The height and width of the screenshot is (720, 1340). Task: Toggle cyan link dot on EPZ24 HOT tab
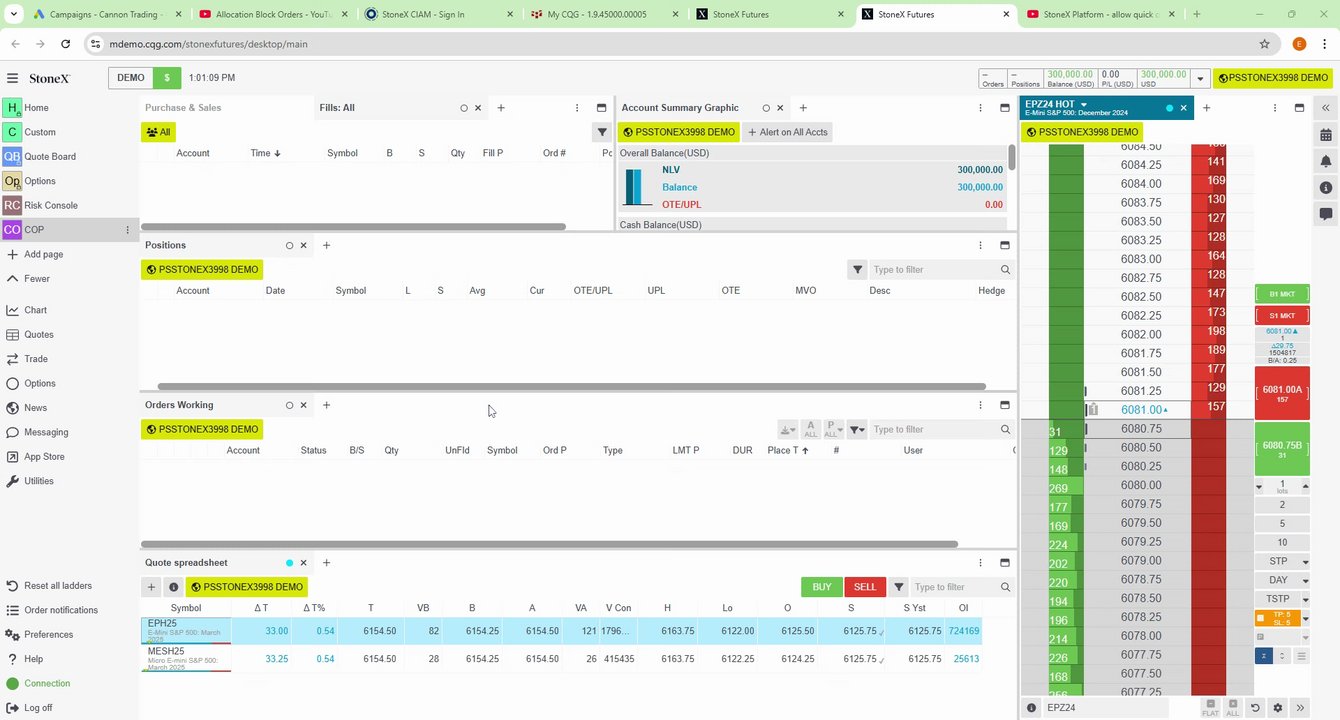[1170, 108]
